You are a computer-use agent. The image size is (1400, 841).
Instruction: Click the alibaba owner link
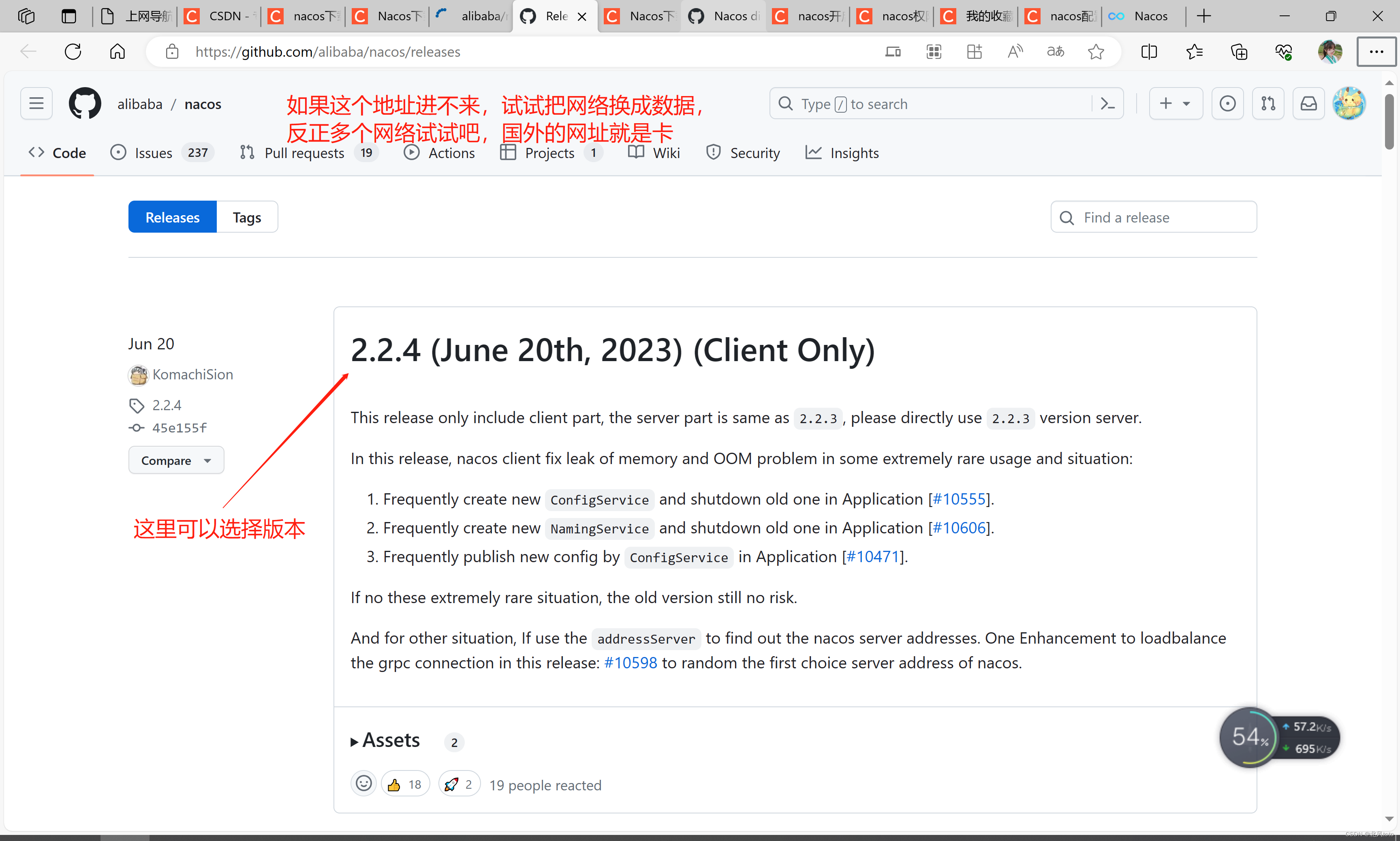(x=140, y=104)
